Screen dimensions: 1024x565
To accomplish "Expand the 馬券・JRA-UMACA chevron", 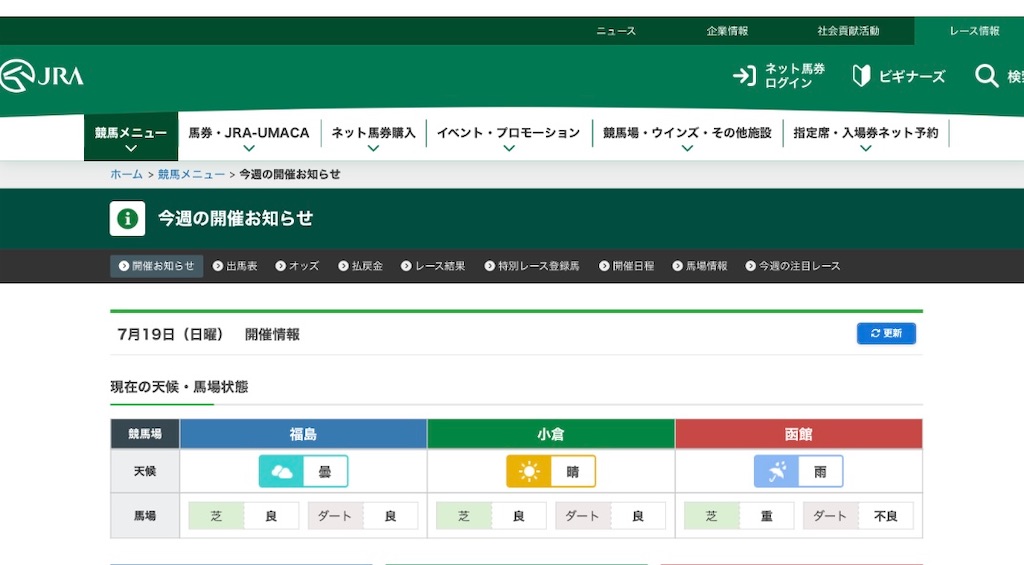I will (249, 149).
